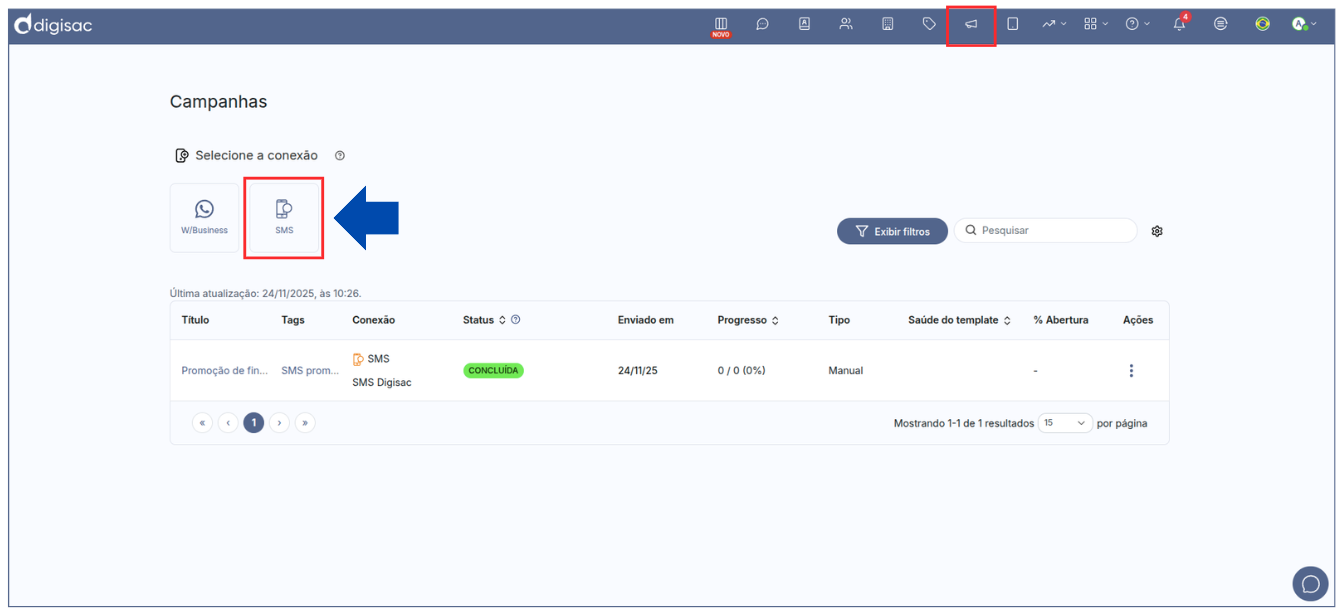
Task: Click the Pesquisar search field
Action: (1045, 231)
